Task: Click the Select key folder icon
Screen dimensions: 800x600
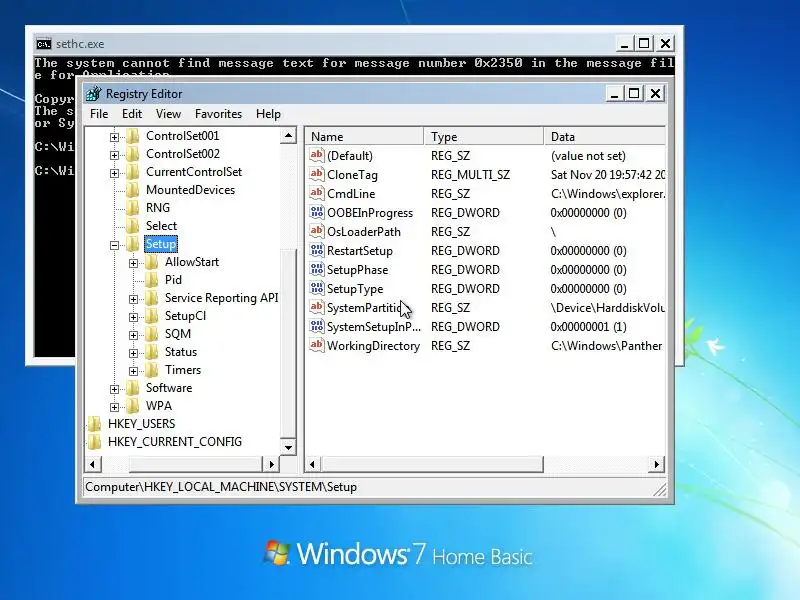Action: pos(133,226)
